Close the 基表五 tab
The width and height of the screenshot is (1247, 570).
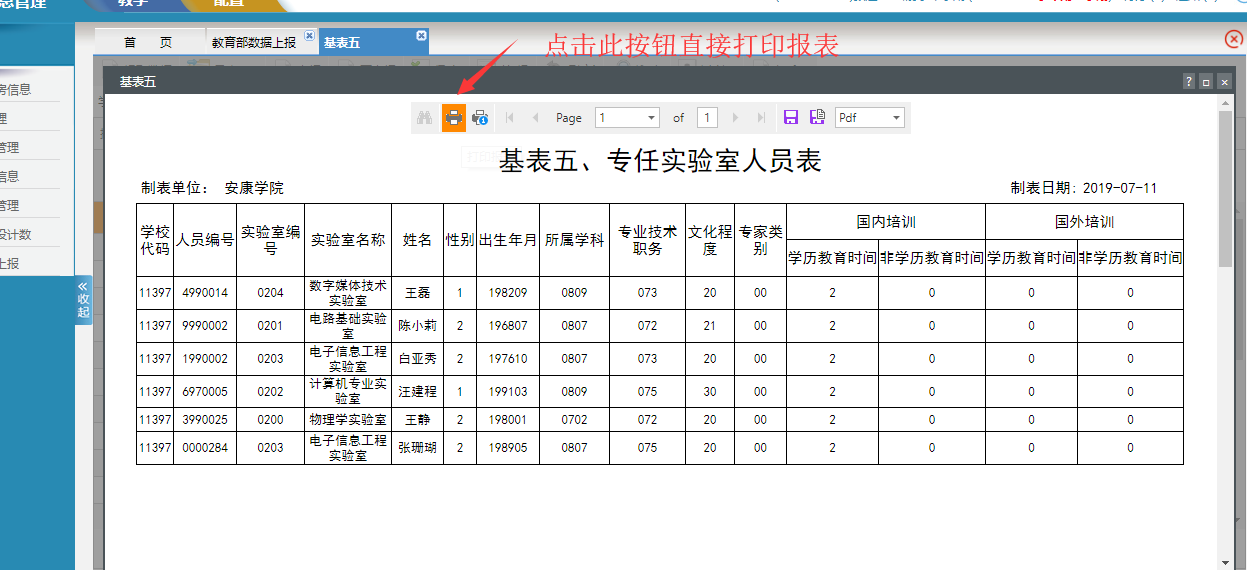coord(421,36)
